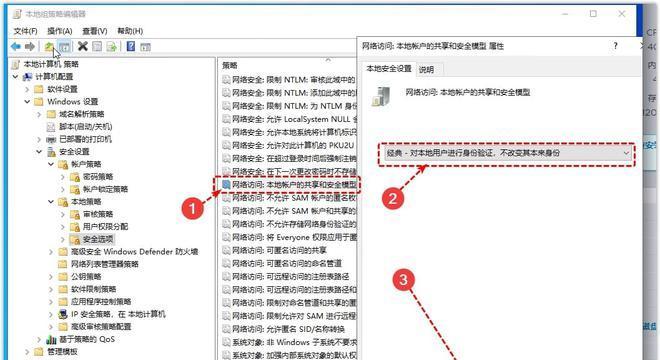The width and height of the screenshot is (660, 360).
Task: Collapse the 帐户策略 tree node
Action: [x=51, y=164]
